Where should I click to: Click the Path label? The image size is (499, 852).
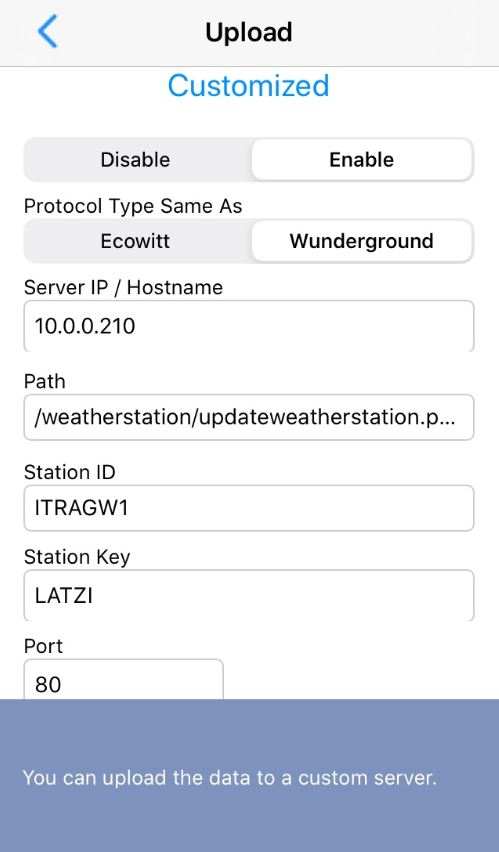click(x=45, y=381)
